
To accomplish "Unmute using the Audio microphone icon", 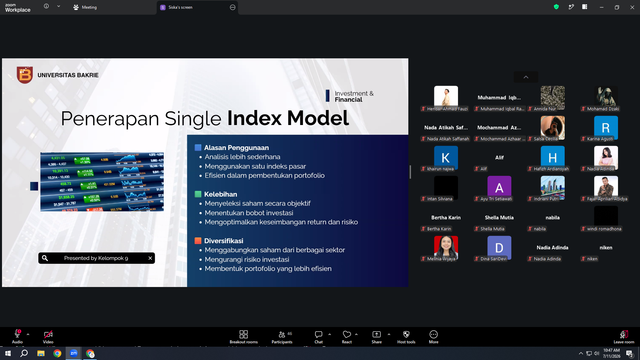I will point(17,334).
